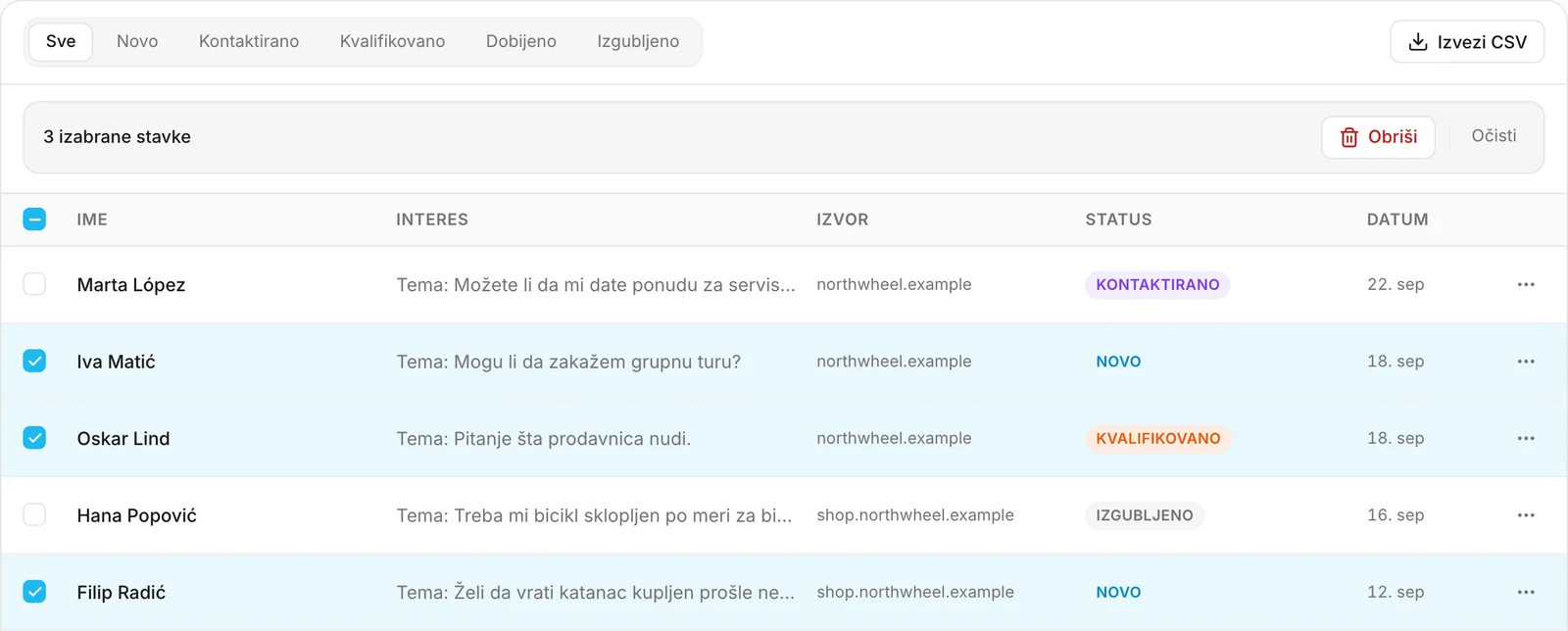Image resolution: width=1568 pixels, height=631 pixels.
Task: Open the Kontaktirano tab
Action: [249, 42]
